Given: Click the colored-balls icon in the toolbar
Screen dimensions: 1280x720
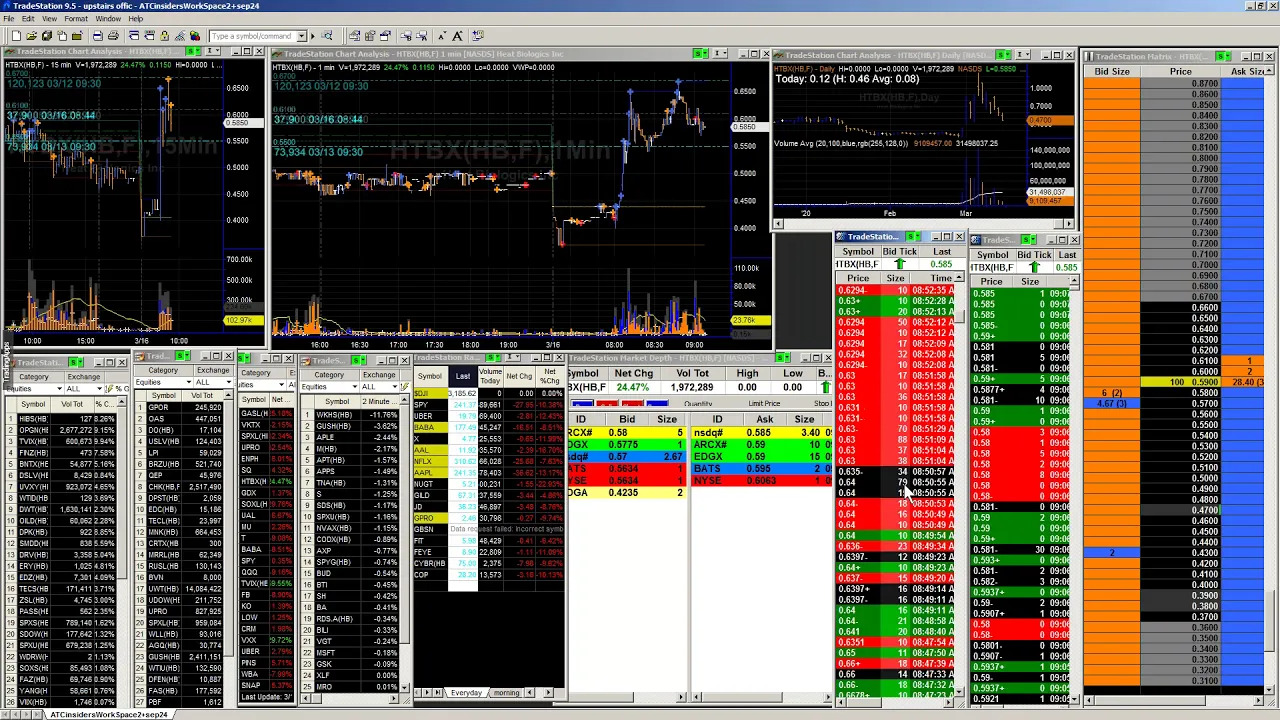Looking at the screenshot, I should tap(195, 36).
